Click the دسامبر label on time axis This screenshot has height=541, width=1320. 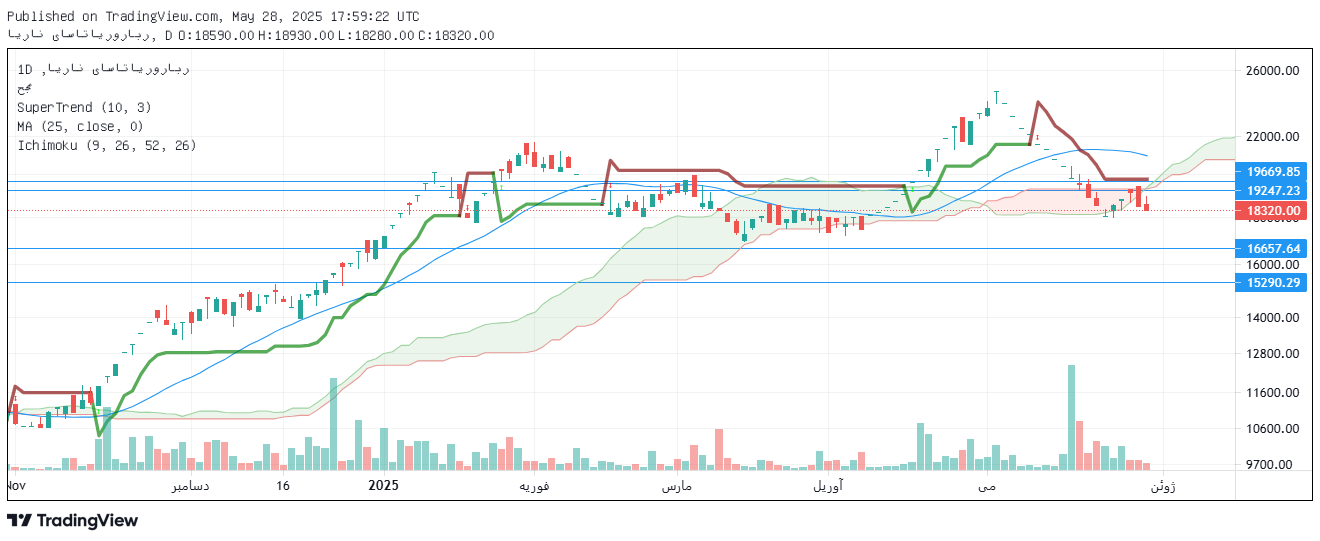[x=189, y=486]
